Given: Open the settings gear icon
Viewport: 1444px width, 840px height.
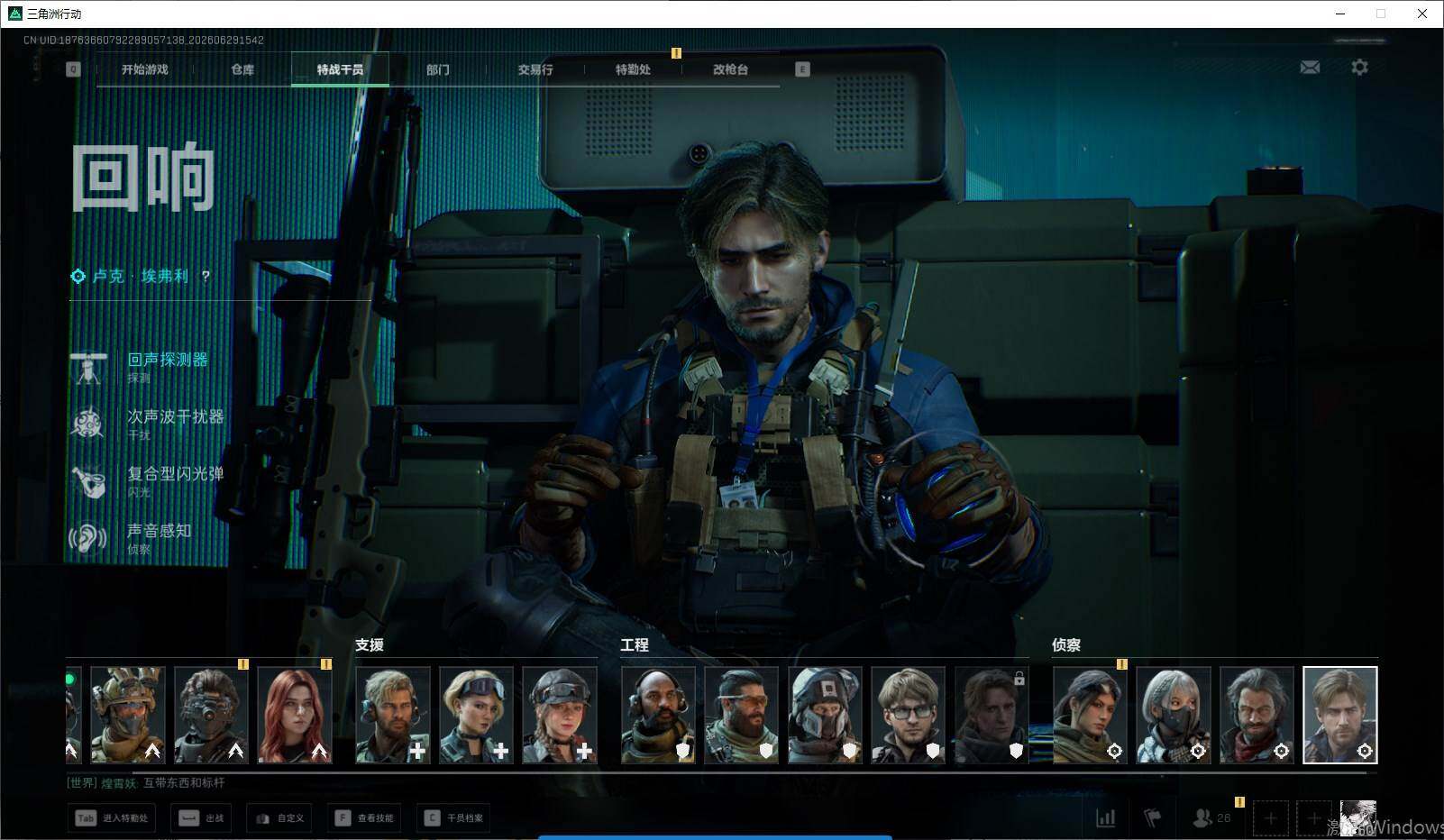Looking at the screenshot, I should pos(1359,68).
